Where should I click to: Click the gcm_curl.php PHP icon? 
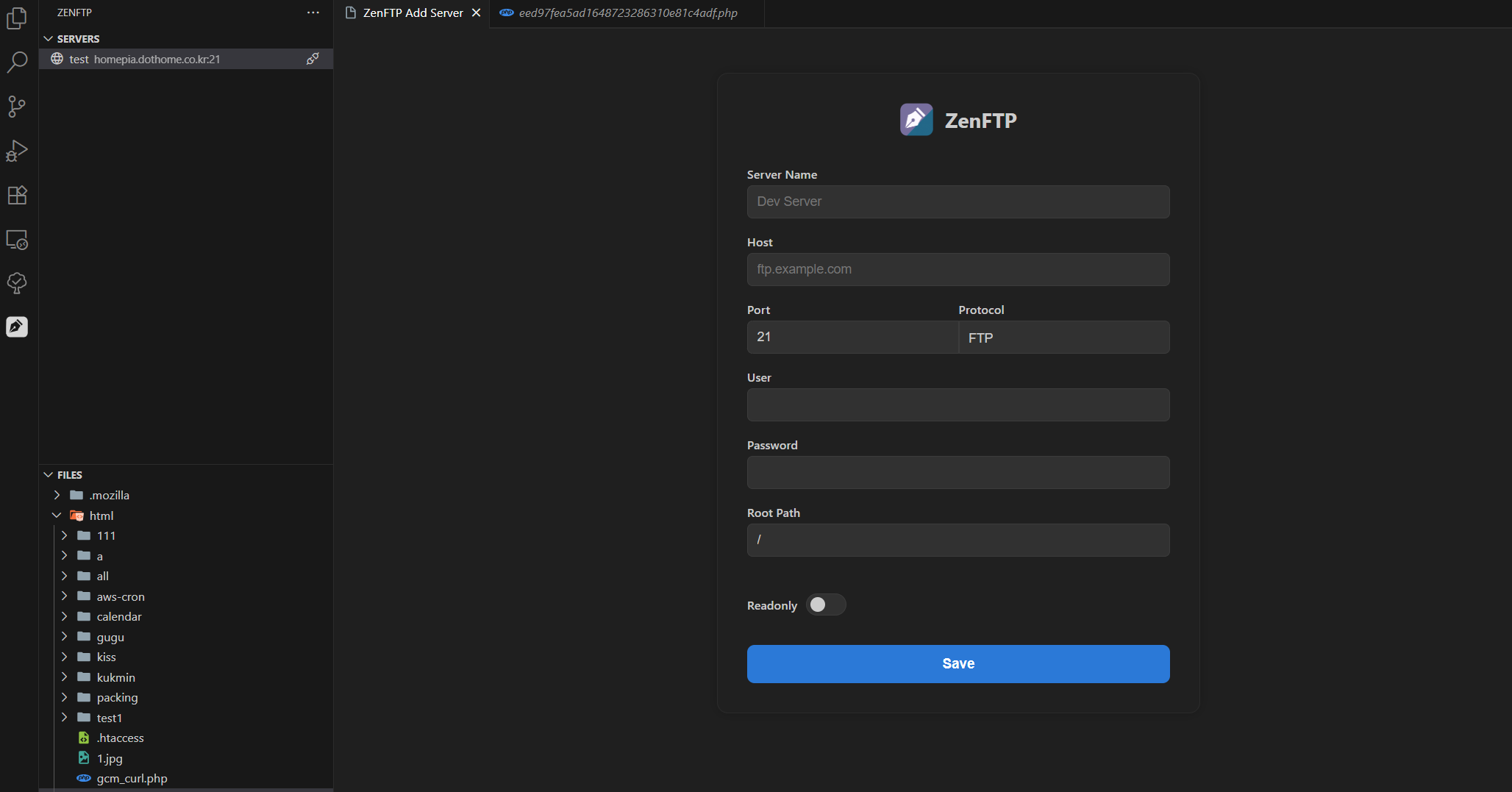coord(84,778)
